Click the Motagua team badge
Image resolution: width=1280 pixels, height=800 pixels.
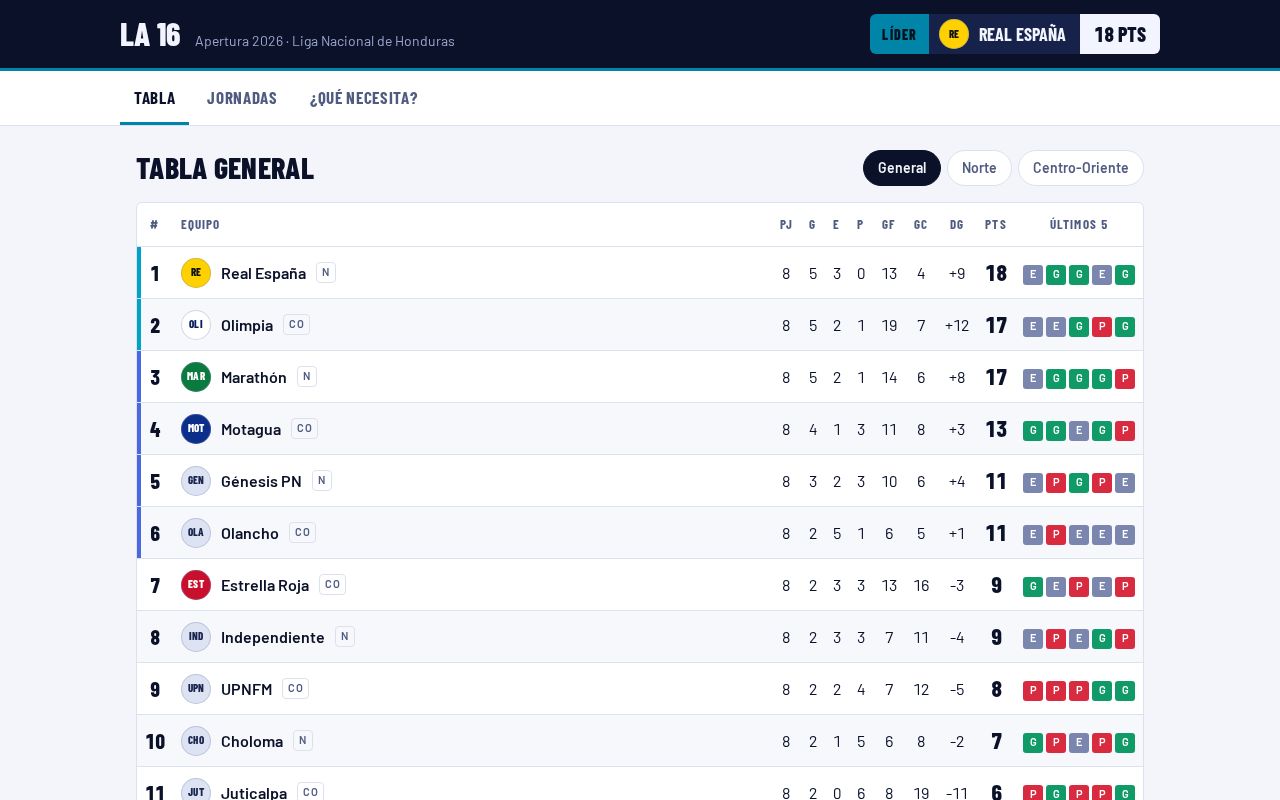[x=196, y=429]
